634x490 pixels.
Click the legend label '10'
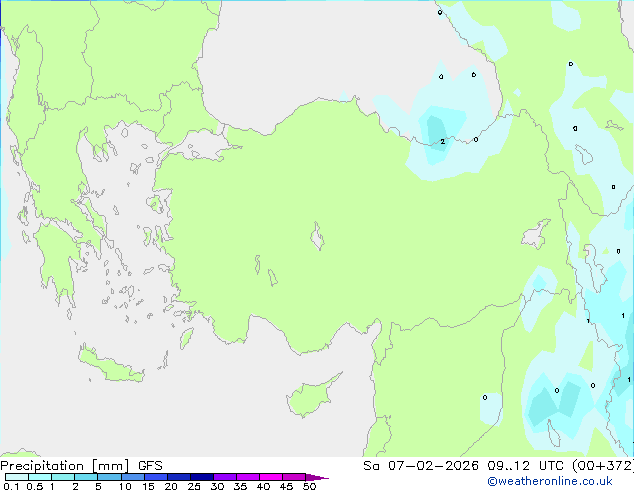[x=125, y=486]
